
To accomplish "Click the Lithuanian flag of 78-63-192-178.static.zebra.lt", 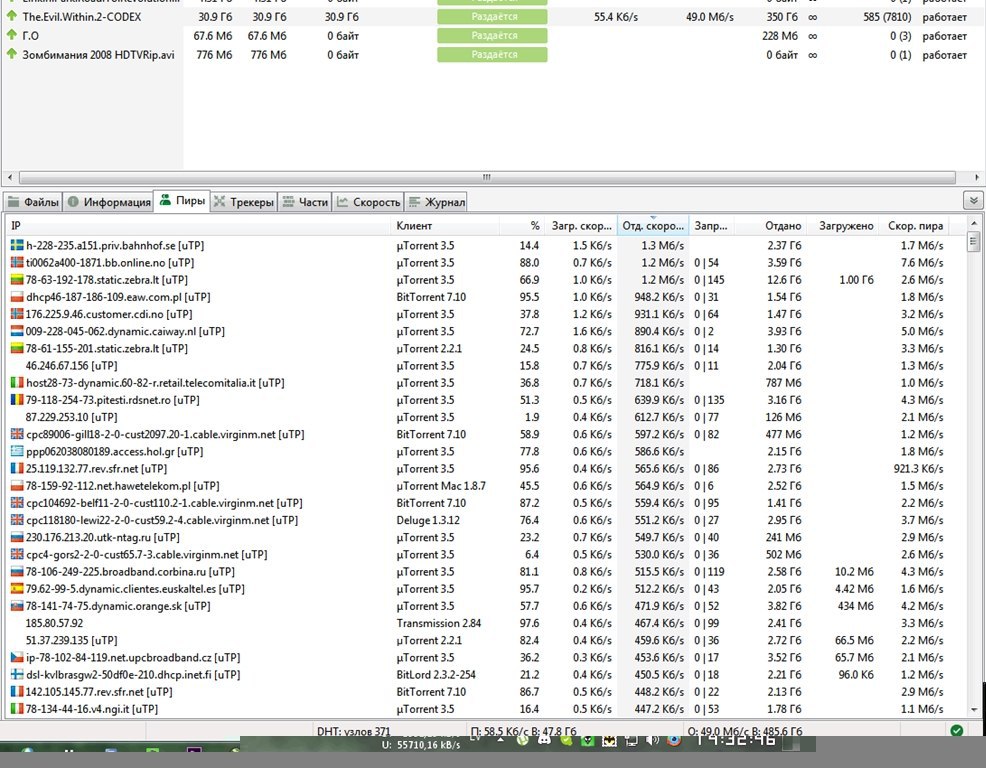I will tap(17, 279).
